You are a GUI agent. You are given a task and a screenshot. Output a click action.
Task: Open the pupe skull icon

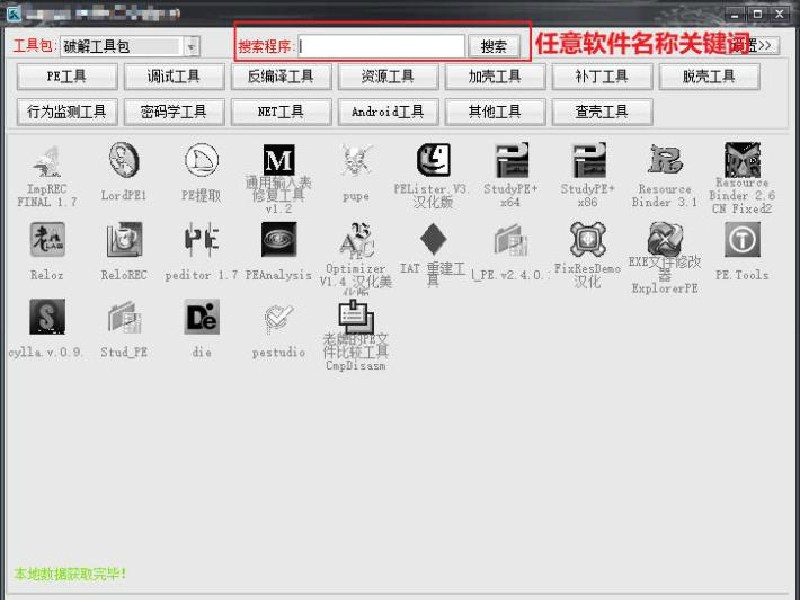point(356,160)
